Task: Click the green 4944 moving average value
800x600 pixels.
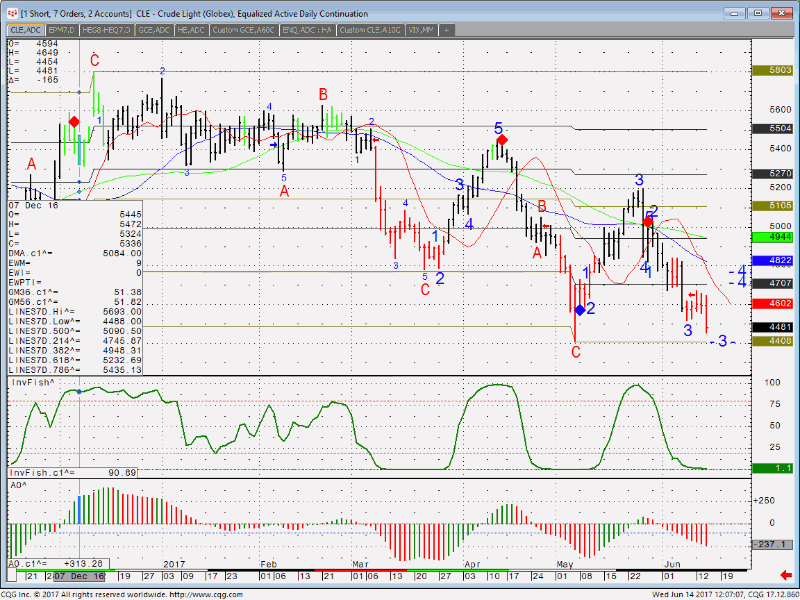Action: pos(773,237)
